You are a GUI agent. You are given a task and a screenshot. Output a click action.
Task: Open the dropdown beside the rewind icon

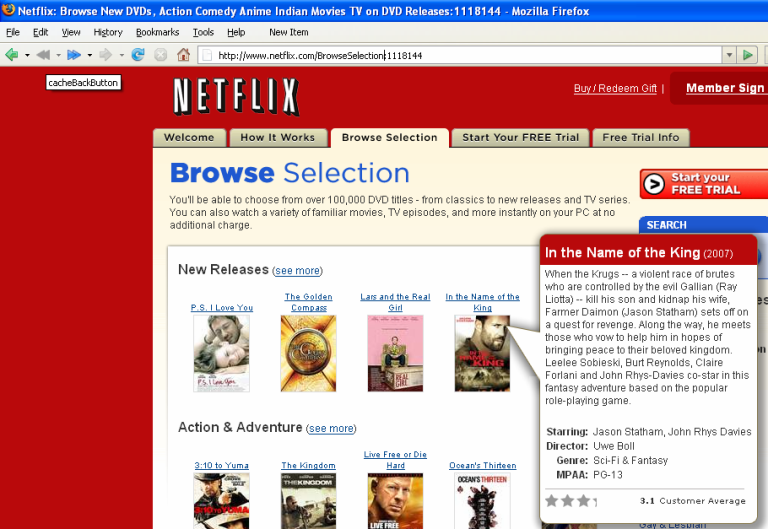pos(58,55)
